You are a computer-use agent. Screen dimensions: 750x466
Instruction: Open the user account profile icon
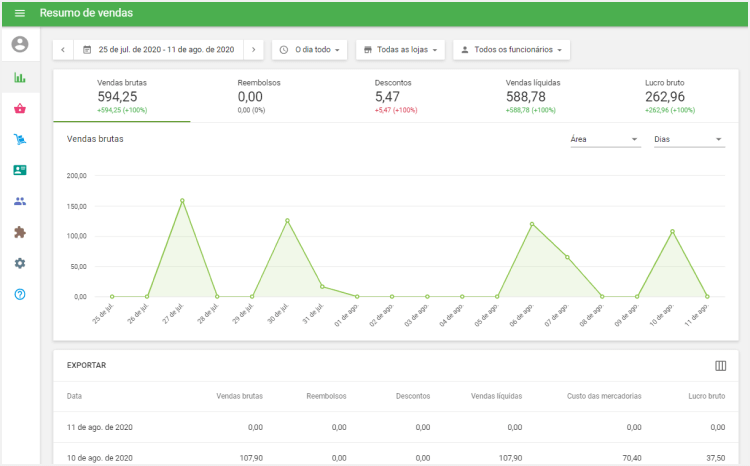point(20,44)
